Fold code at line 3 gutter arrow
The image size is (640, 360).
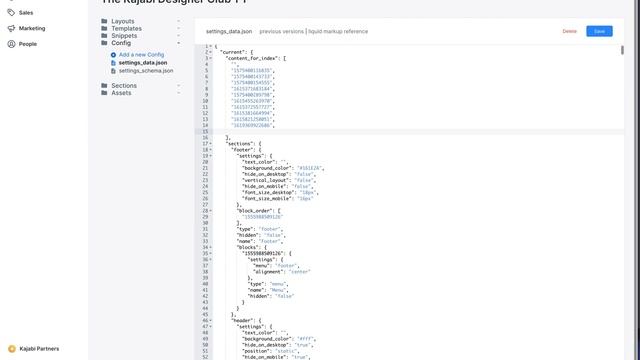point(211,58)
